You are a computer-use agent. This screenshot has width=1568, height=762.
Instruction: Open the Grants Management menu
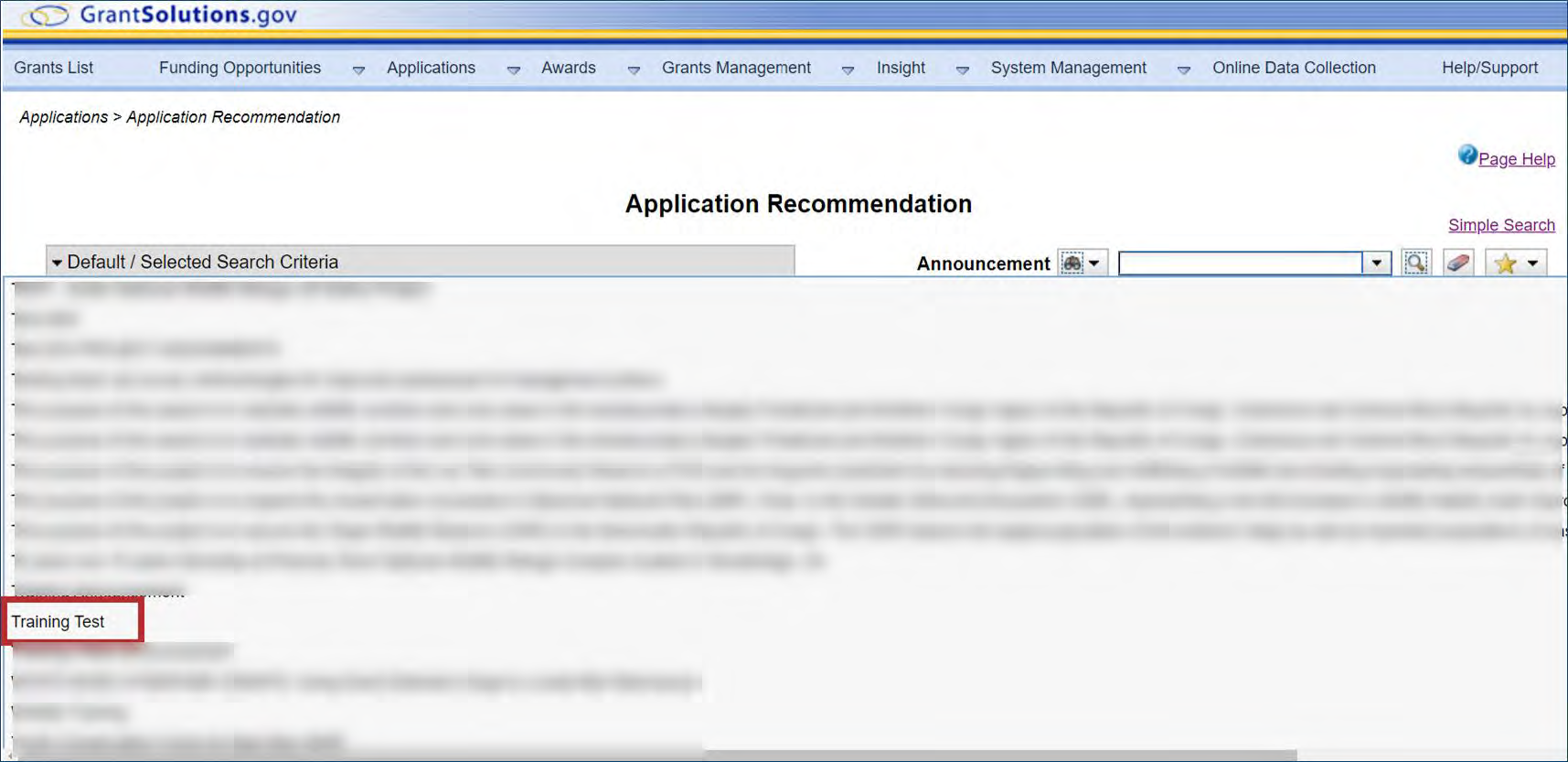coord(736,68)
